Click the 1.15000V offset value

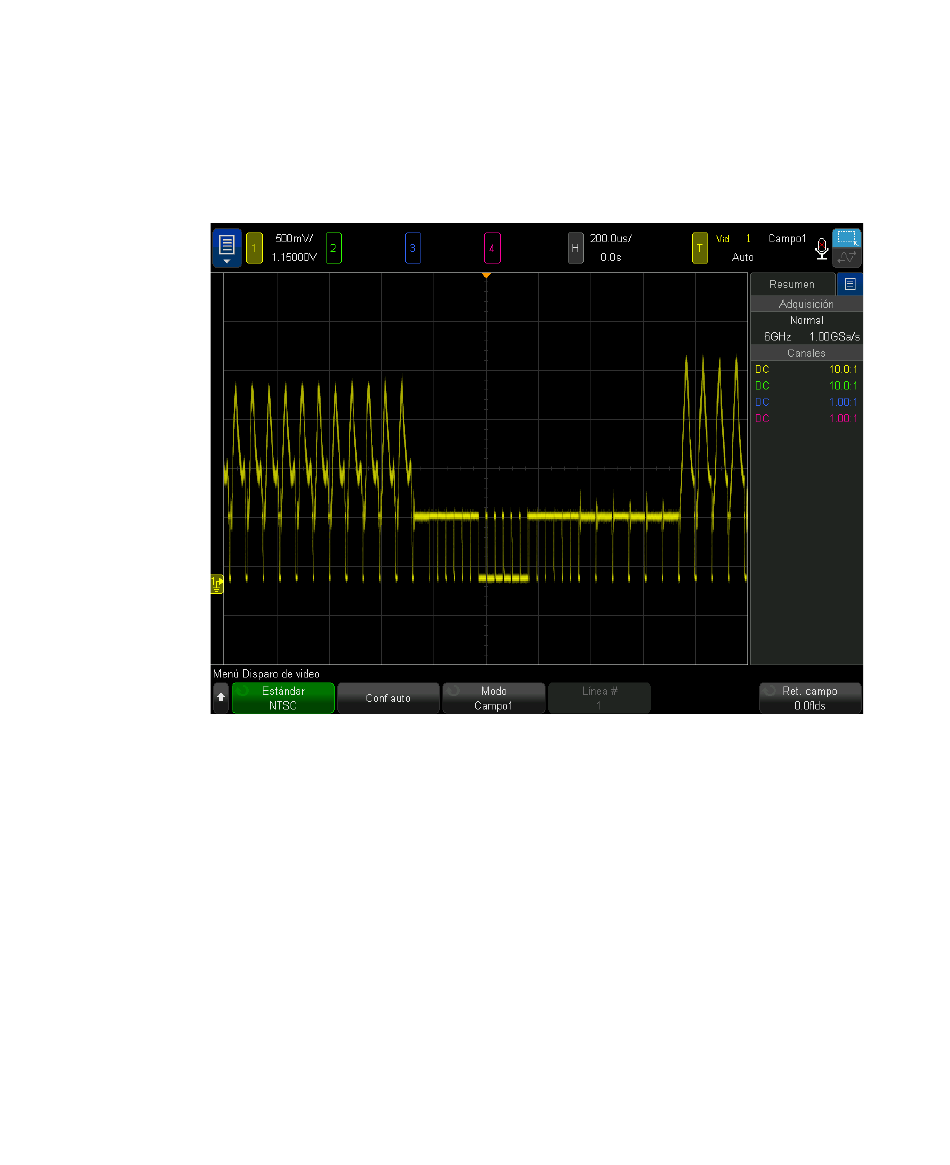(x=294, y=257)
